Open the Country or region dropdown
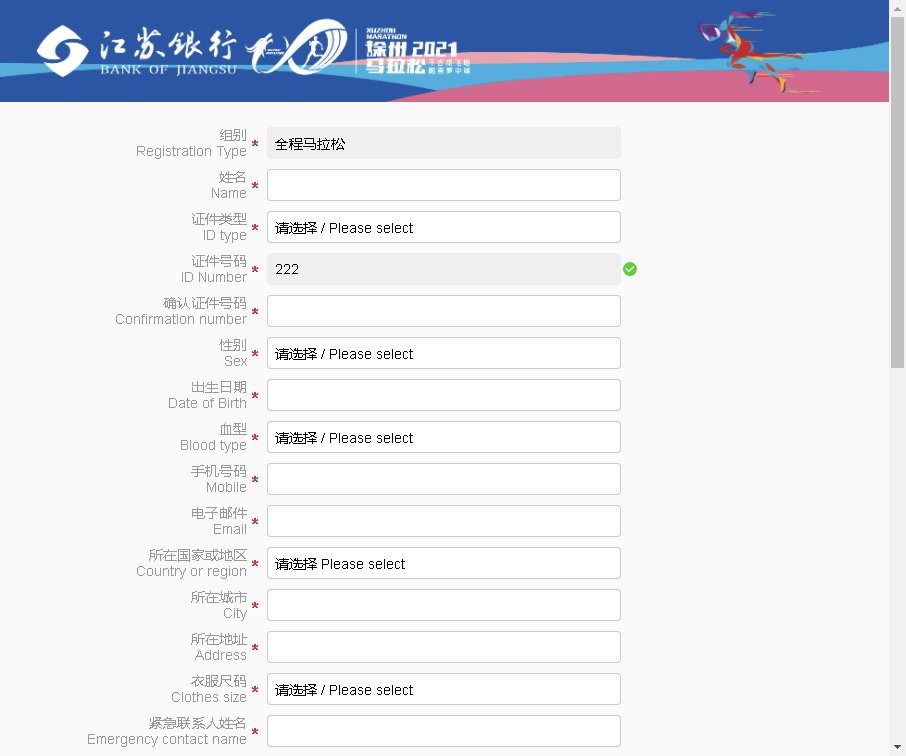The height and width of the screenshot is (756, 906). click(444, 563)
